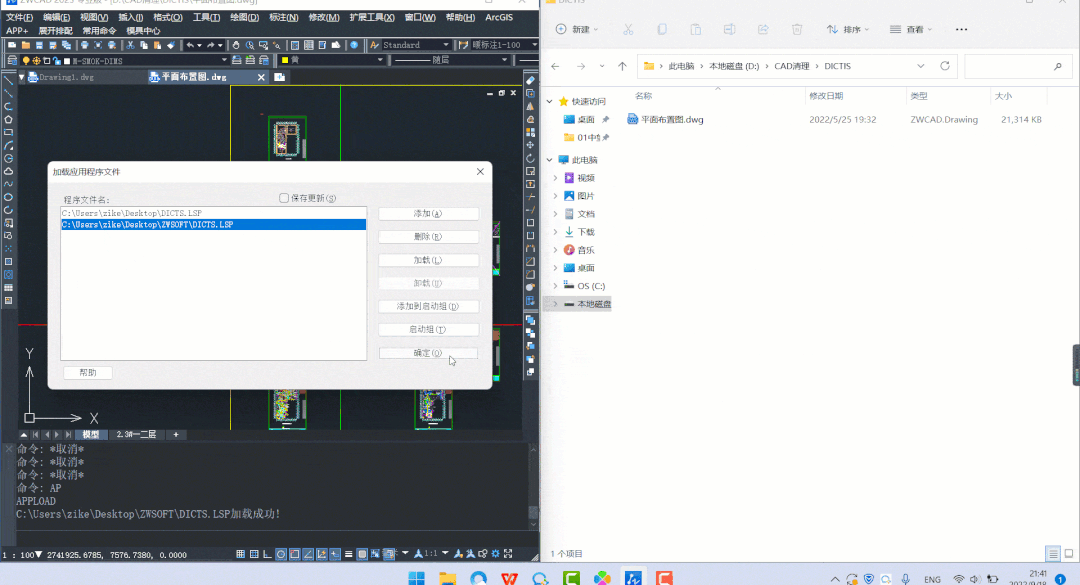
Task: Click the annotation scale 1:1 icon in status bar
Action: pos(426,553)
